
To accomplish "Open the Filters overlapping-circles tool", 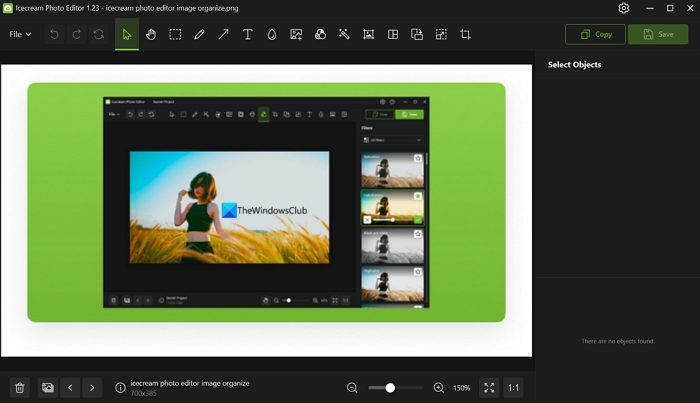I will [x=320, y=34].
